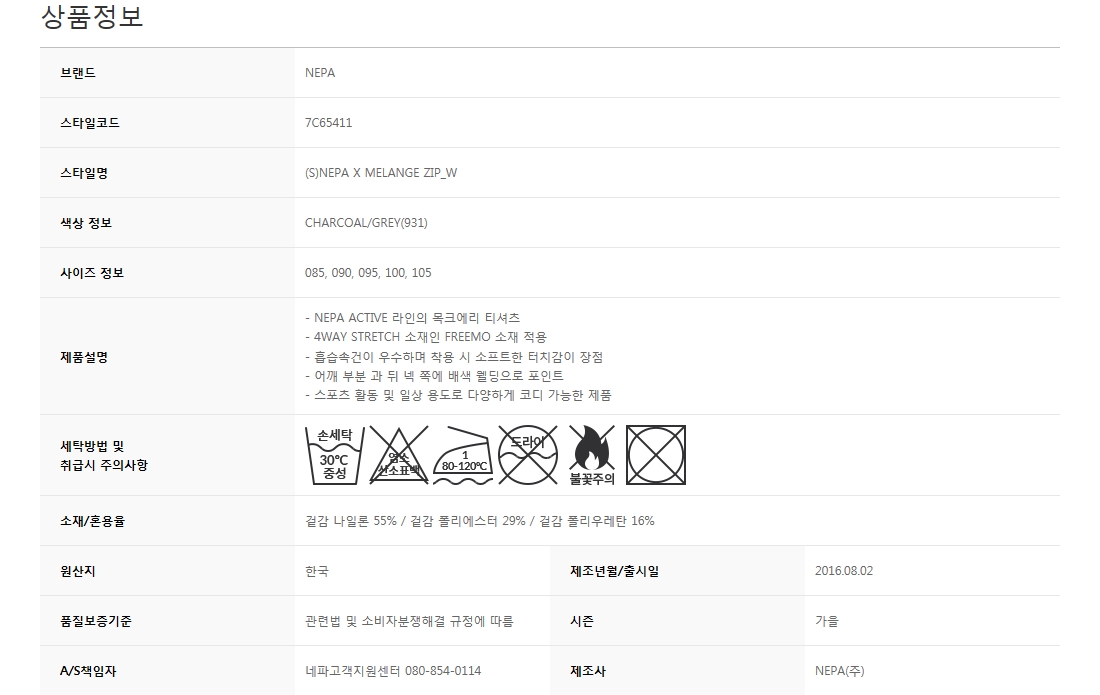This screenshot has height=695, width=1100.
Task: Click the season value 가을
Action: click(826, 621)
